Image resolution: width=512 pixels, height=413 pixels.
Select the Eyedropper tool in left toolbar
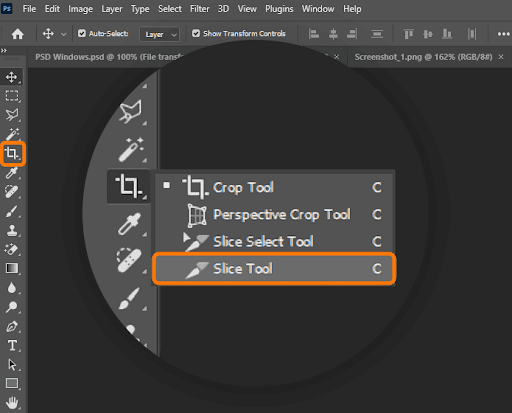point(12,173)
